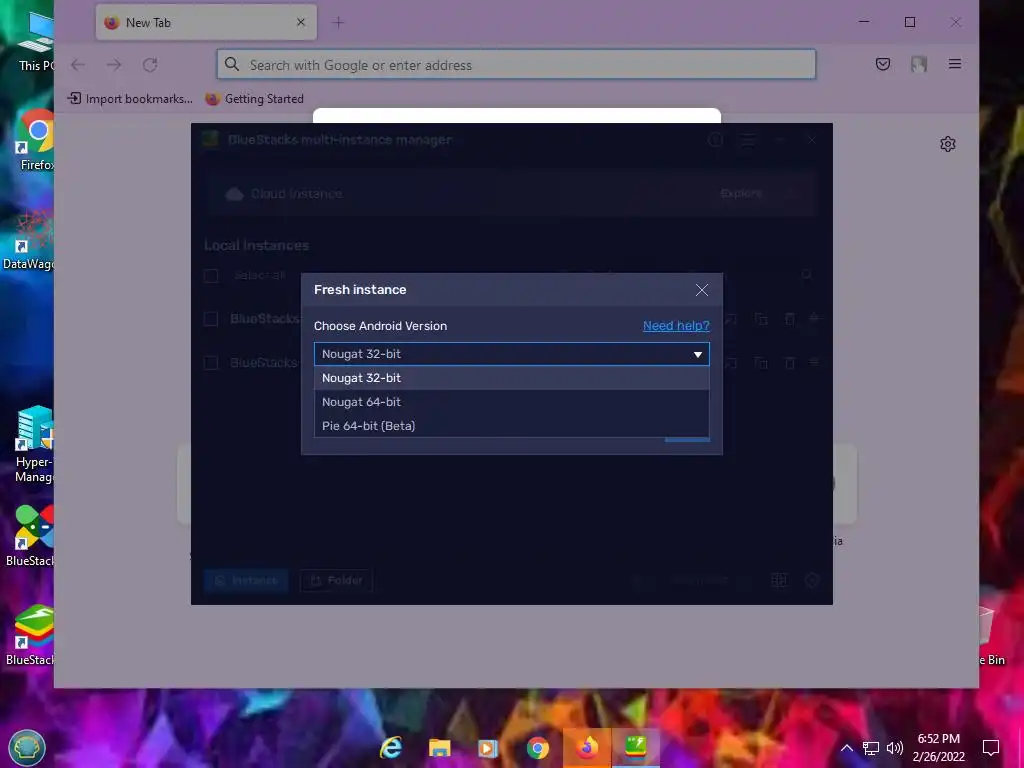This screenshot has height=768, width=1024.
Task: Open BlueStacks stacked-layers desktop shortcut
Action: (x=30, y=635)
